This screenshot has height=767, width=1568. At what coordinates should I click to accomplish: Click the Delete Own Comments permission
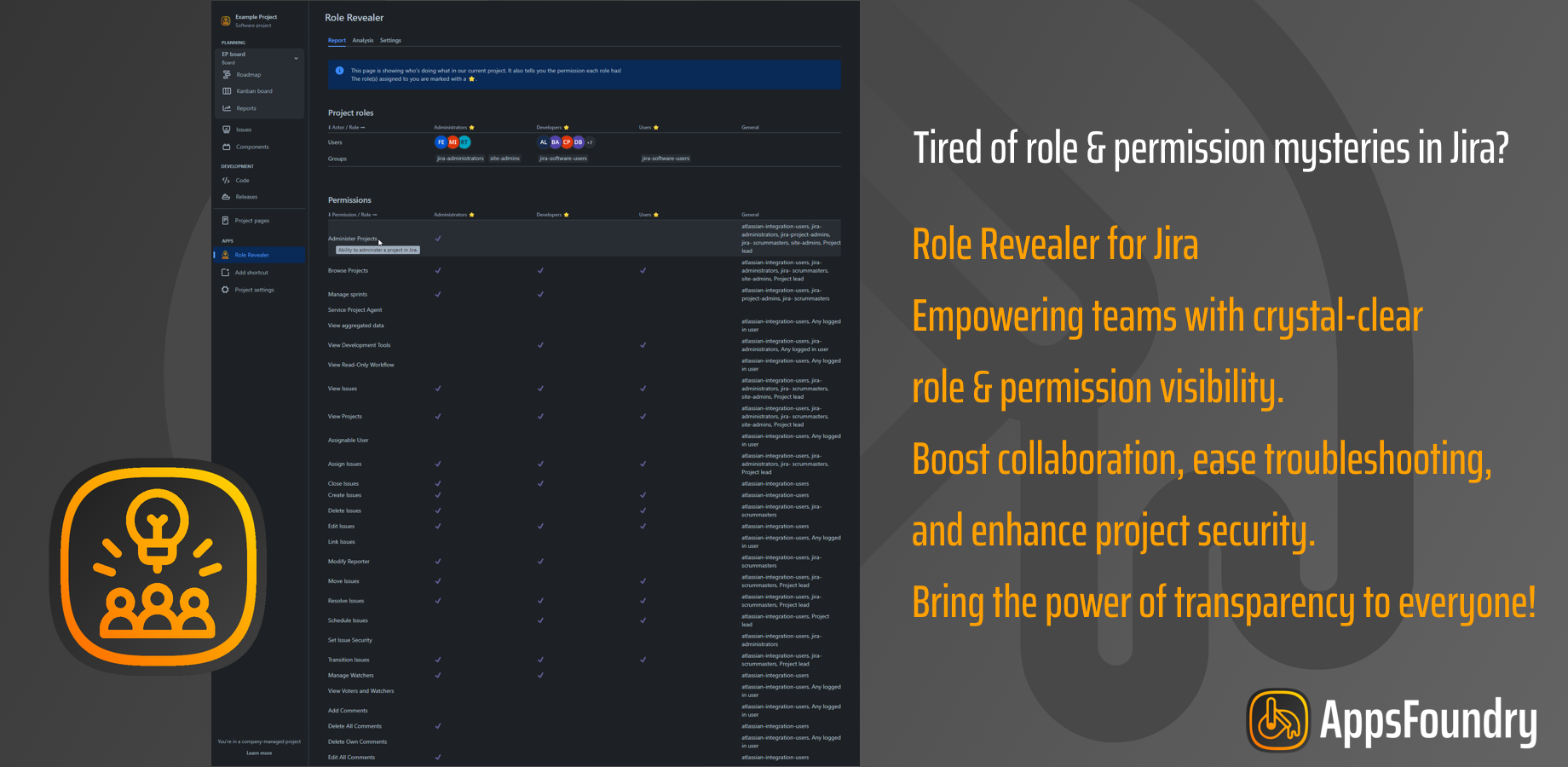358,742
